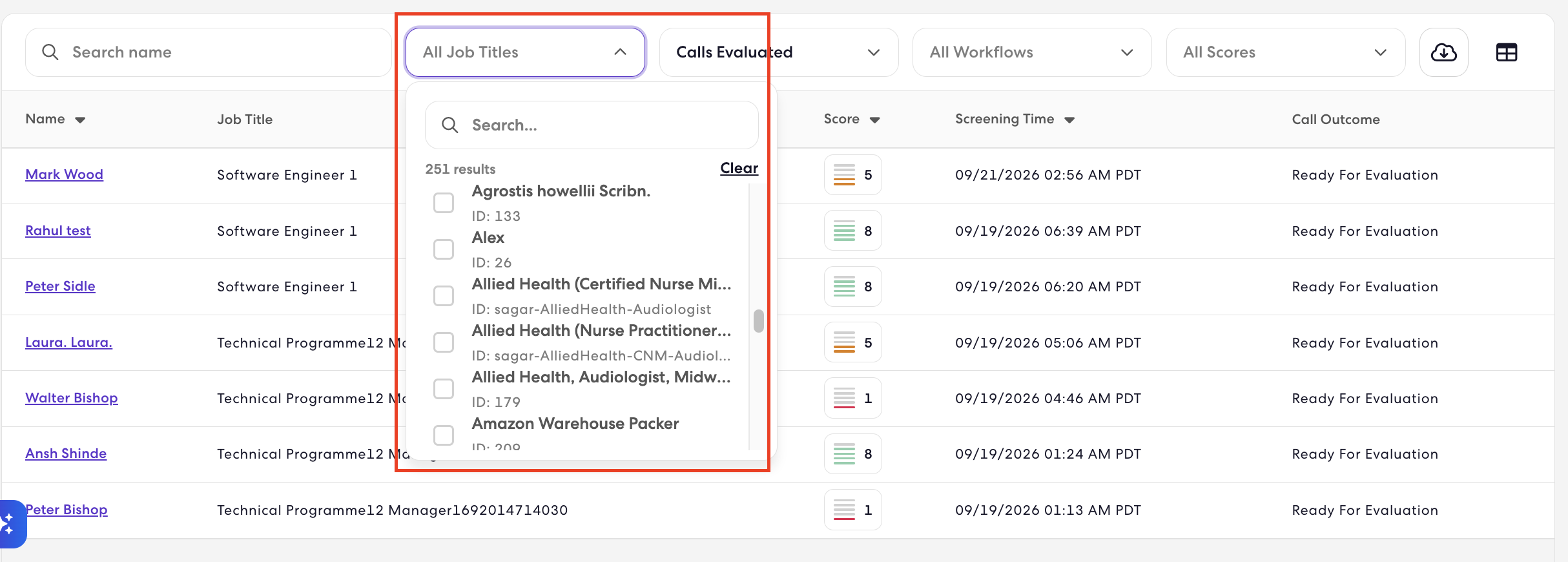1568x562 pixels.
Task: Click ID: sagar-AlliedHealth-Audiologist text
Action: [x=591, y=309]
